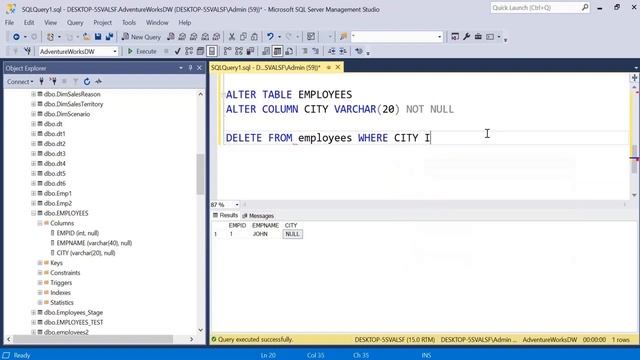Click the Connect Object Explorer plug icon
This screenshot has height=360, width=640.
point(42,82)
